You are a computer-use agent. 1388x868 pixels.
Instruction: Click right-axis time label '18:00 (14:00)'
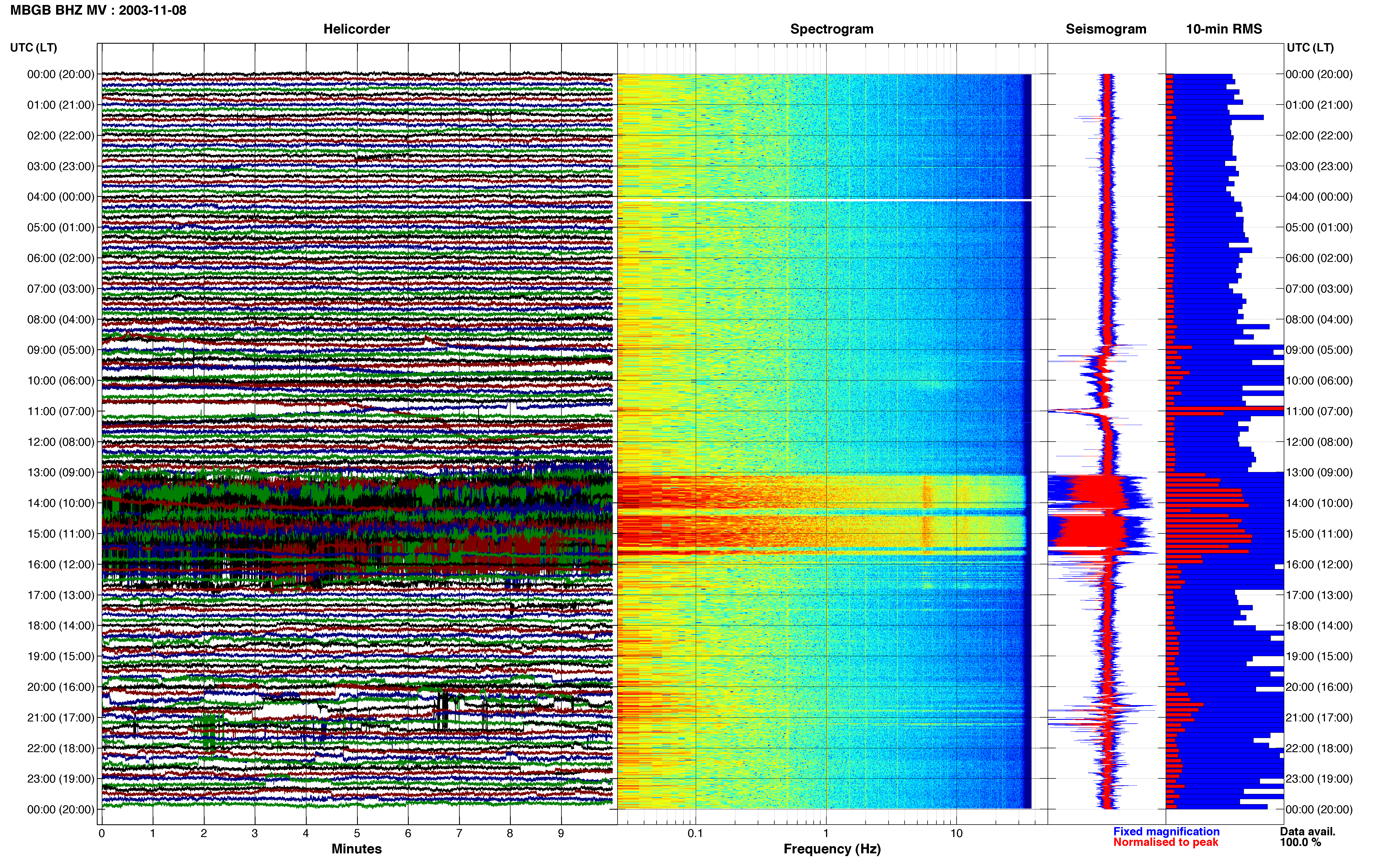1319,626
